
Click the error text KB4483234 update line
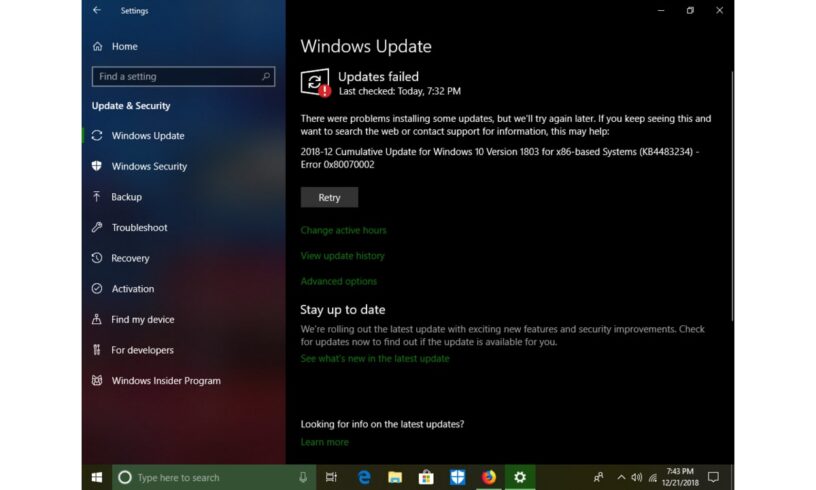(x=500, y=158)
